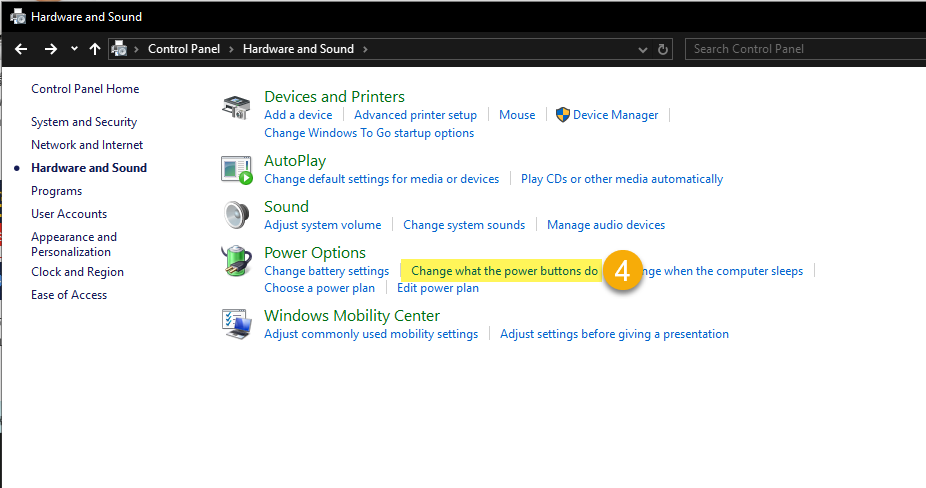926x488 pixels.
Task: Click the Device Manager shield icon
Action: pos(563,115)
